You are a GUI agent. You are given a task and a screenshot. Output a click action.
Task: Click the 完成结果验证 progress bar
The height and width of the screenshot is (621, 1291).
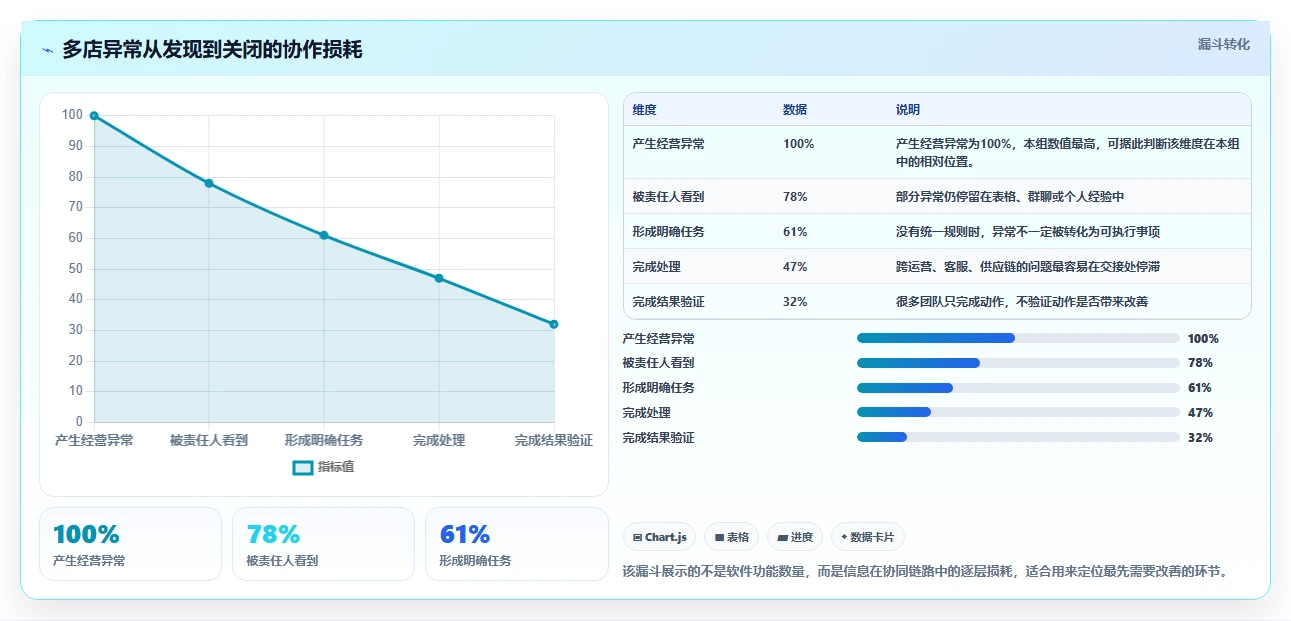pos(1018,437)
